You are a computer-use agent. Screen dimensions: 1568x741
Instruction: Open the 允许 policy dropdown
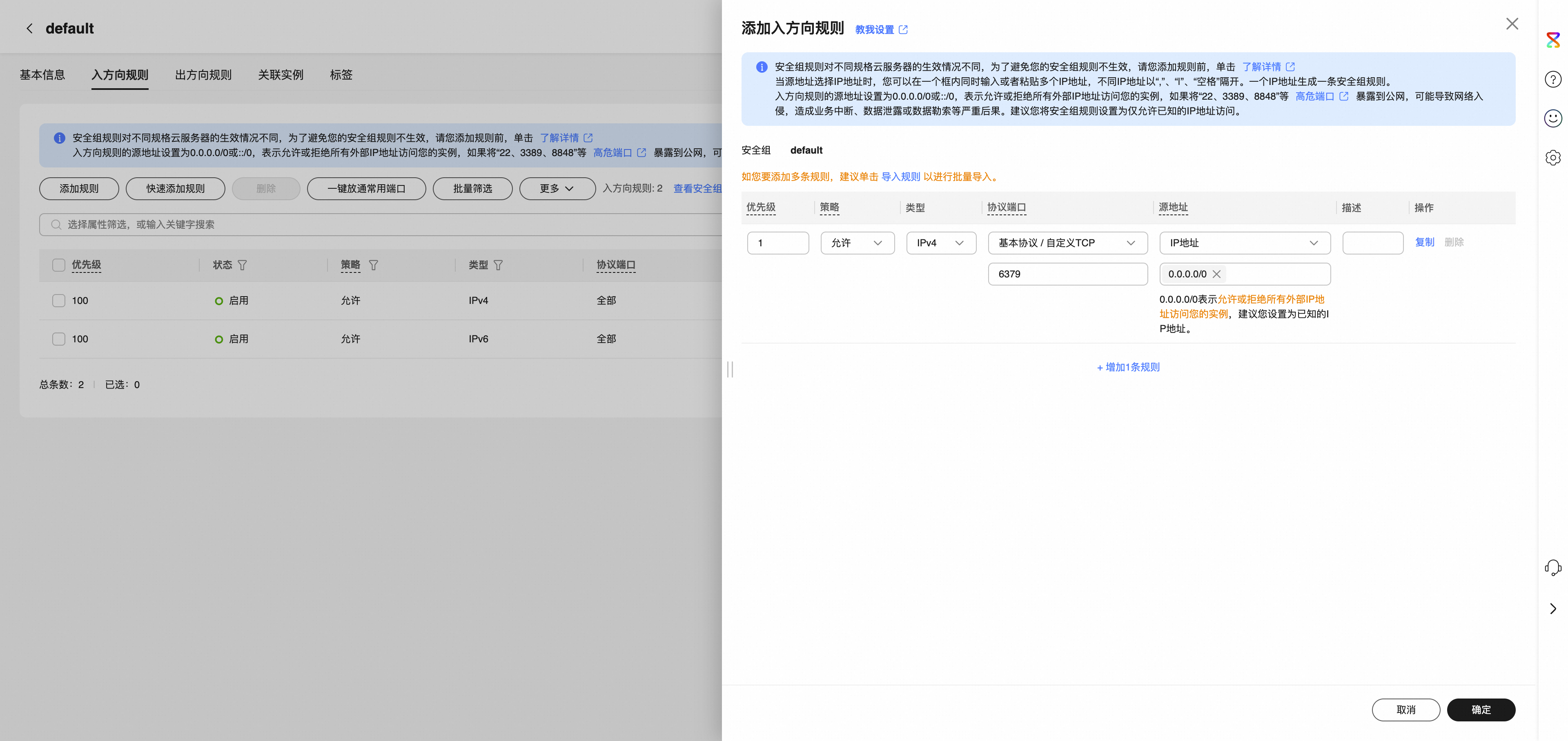click(x=857, y=243)
